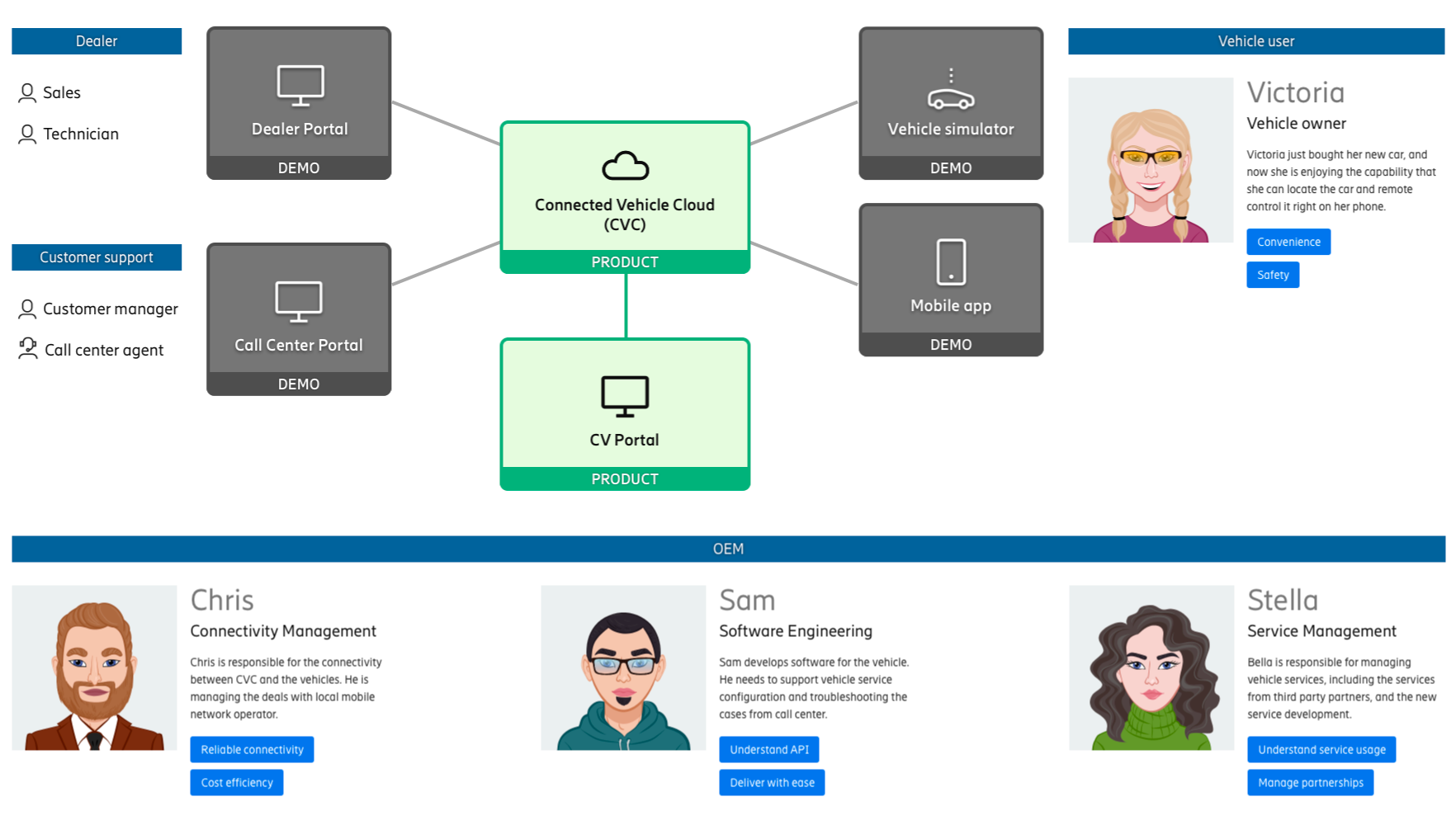Image resolution: width=1456 pixels, height=825 pixels.
Task: Click the Deliver with ease button
Action: click(x=772, y=782)
